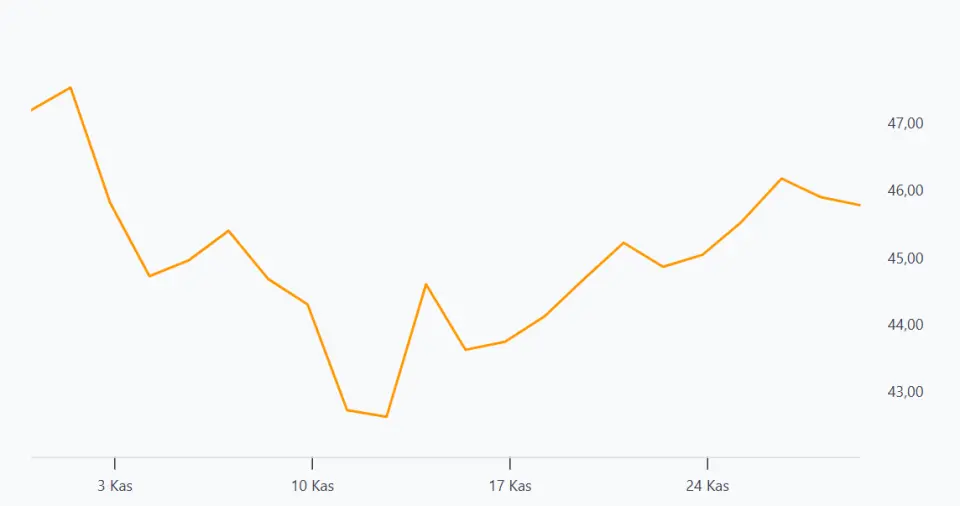This screenshot has height=506, width=960.
Task: Click the "17 Kas" date label
Action: tap(510, 487)
